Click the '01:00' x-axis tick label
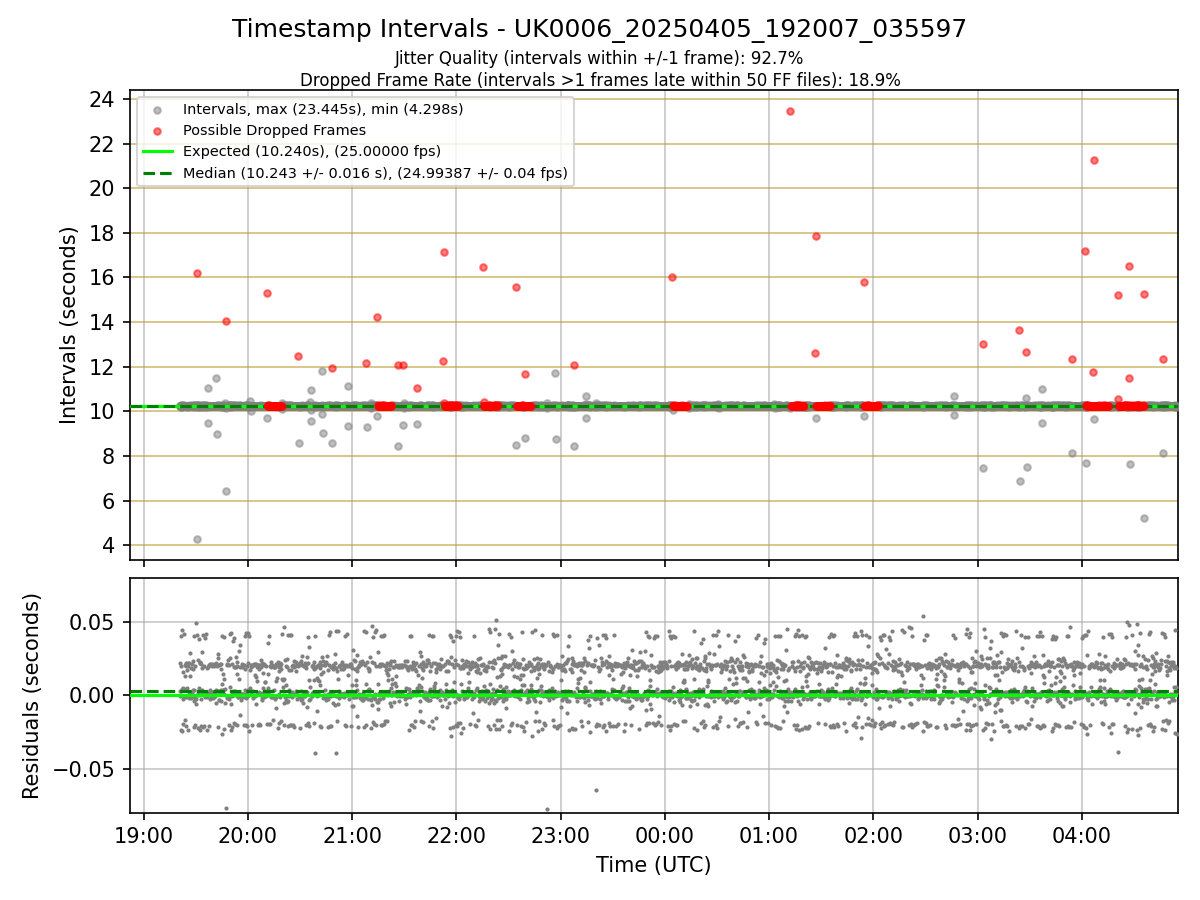The width and height of the screenshot is (1200, 900). pos(769,834)
